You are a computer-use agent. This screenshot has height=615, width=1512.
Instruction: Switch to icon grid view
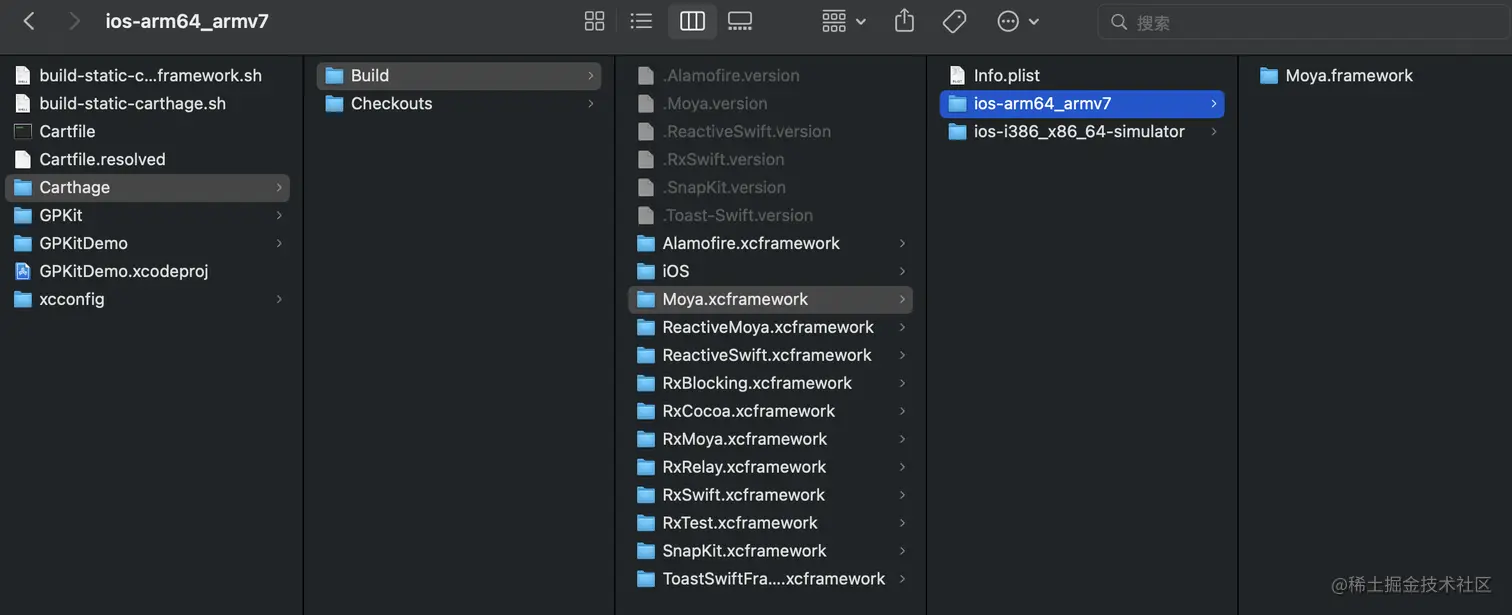(594, 21)
